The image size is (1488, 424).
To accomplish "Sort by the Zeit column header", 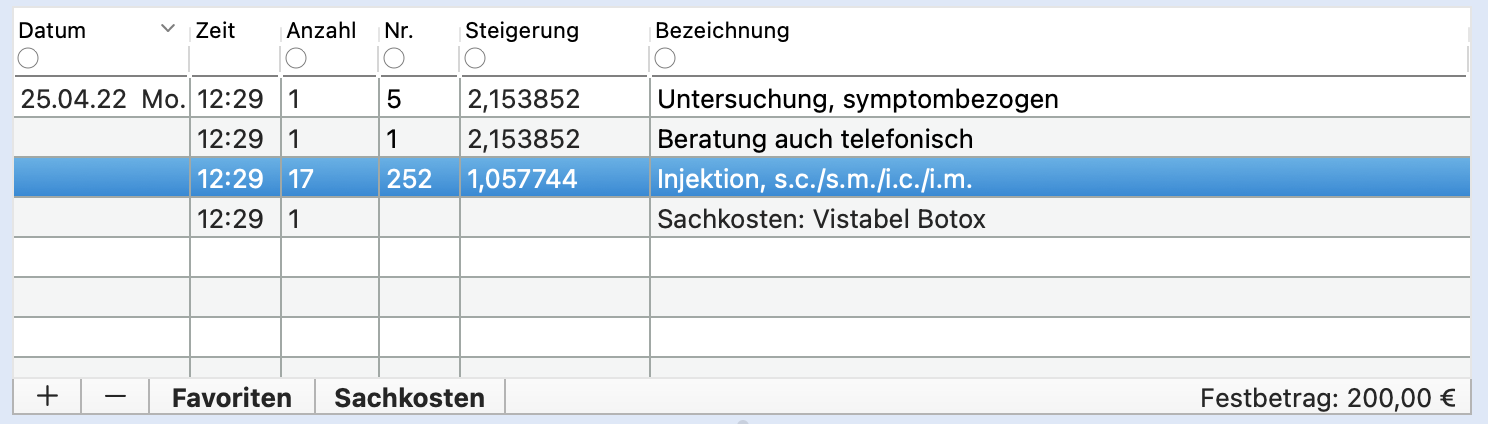I will (215, 30).
